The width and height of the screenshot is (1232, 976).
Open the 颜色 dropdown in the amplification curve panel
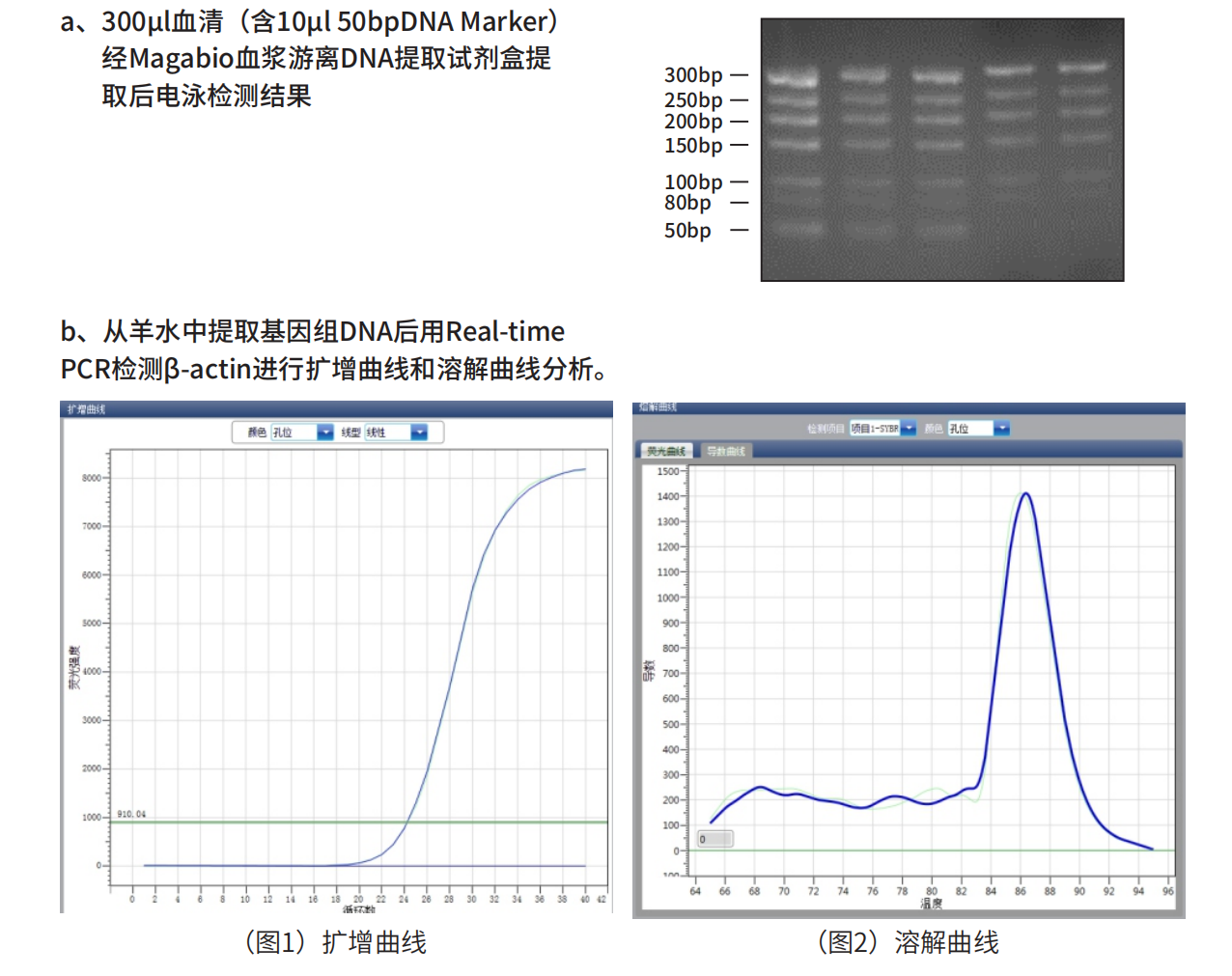(324, 432)
